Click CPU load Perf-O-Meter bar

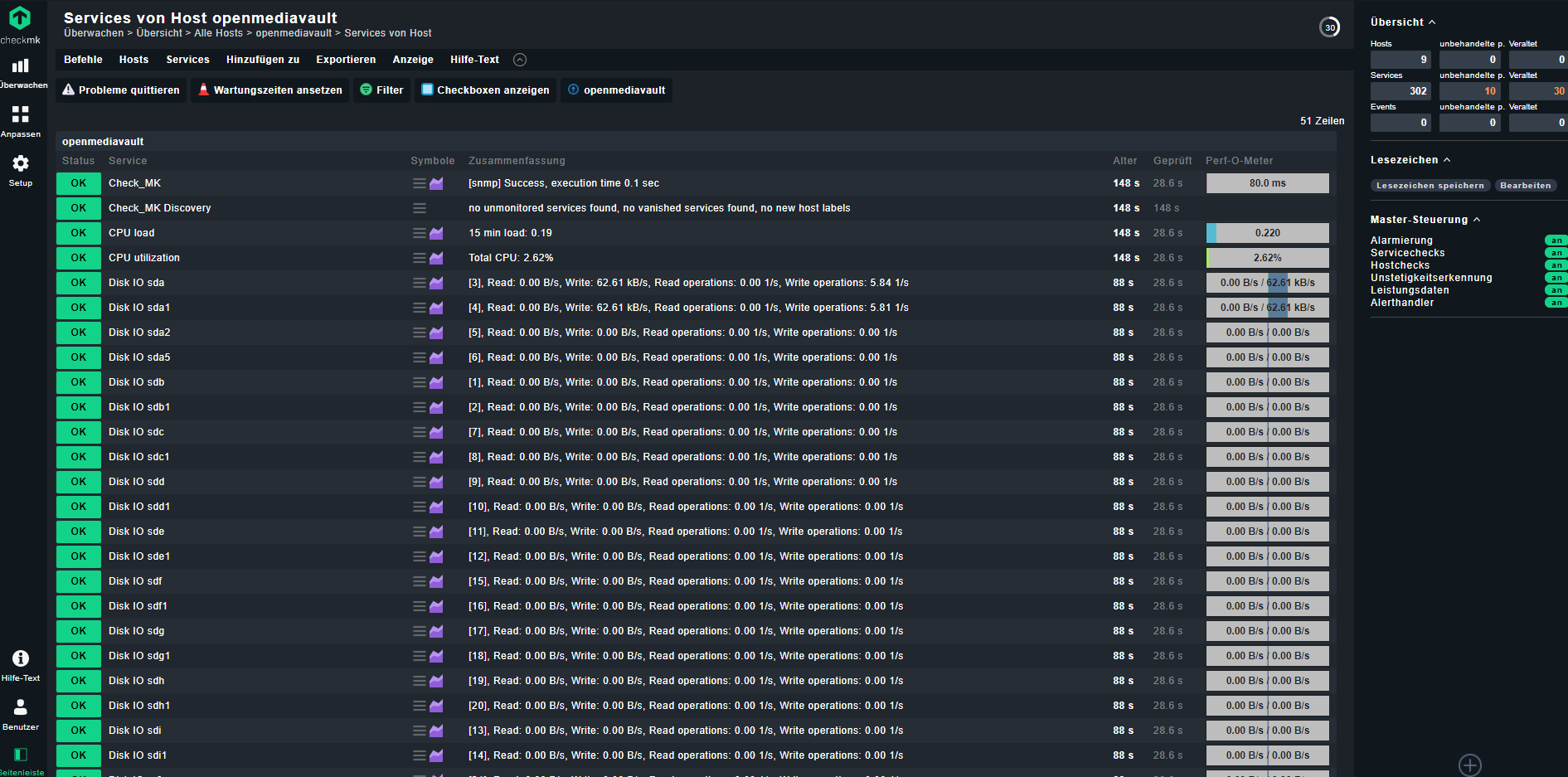click(x=1267, y=233)
